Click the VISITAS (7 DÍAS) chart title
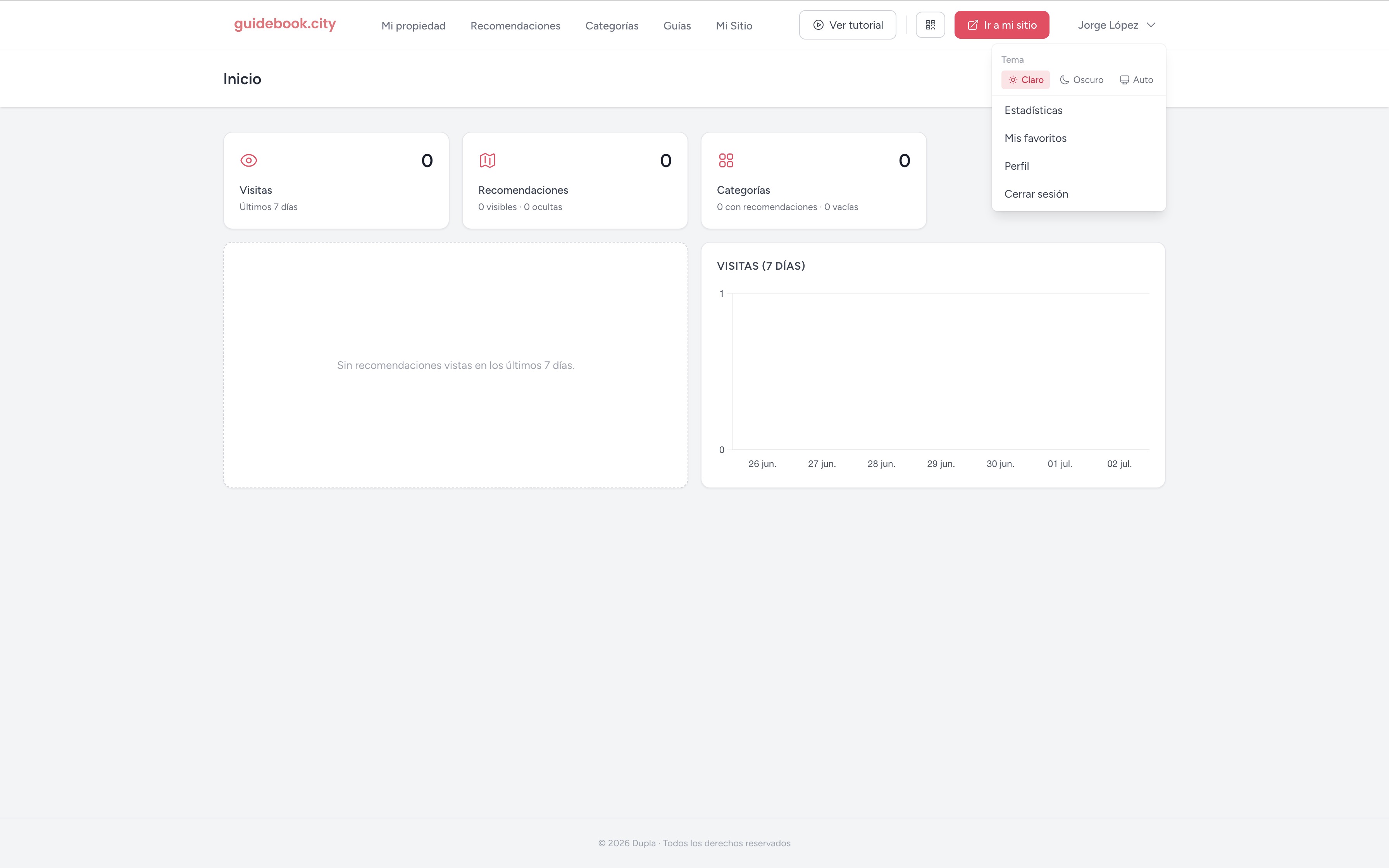 coord(761,266)
